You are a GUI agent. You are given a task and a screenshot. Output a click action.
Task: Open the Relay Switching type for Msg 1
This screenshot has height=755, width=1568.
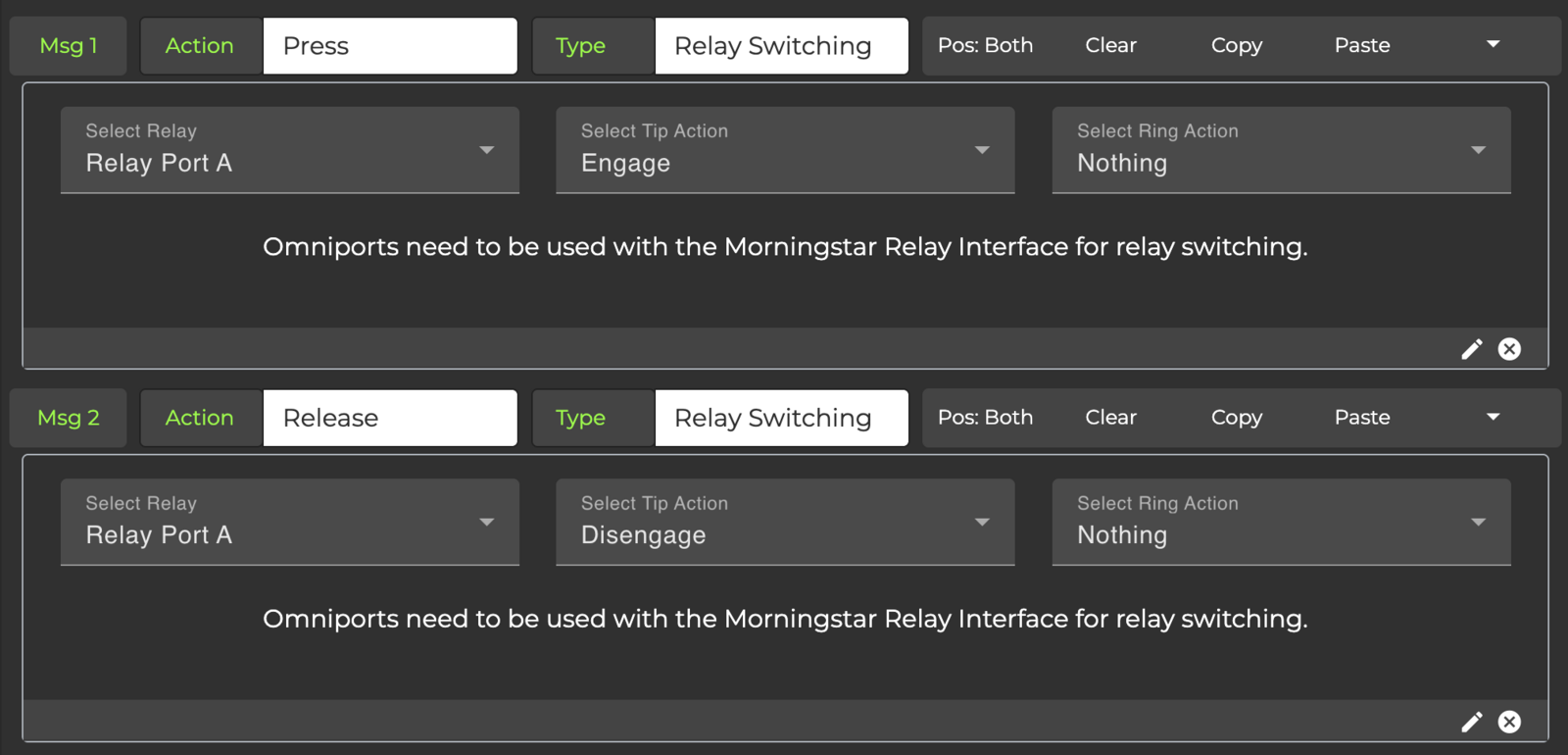(780, 46)
